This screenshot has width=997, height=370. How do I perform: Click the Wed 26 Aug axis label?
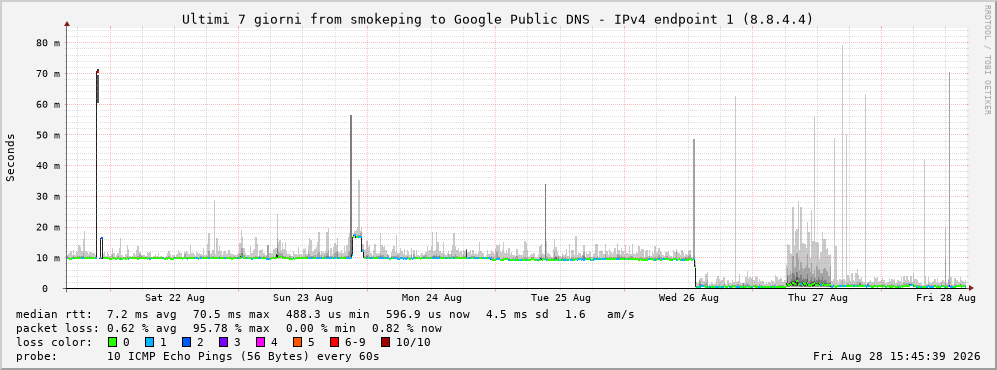coord(688,298)
